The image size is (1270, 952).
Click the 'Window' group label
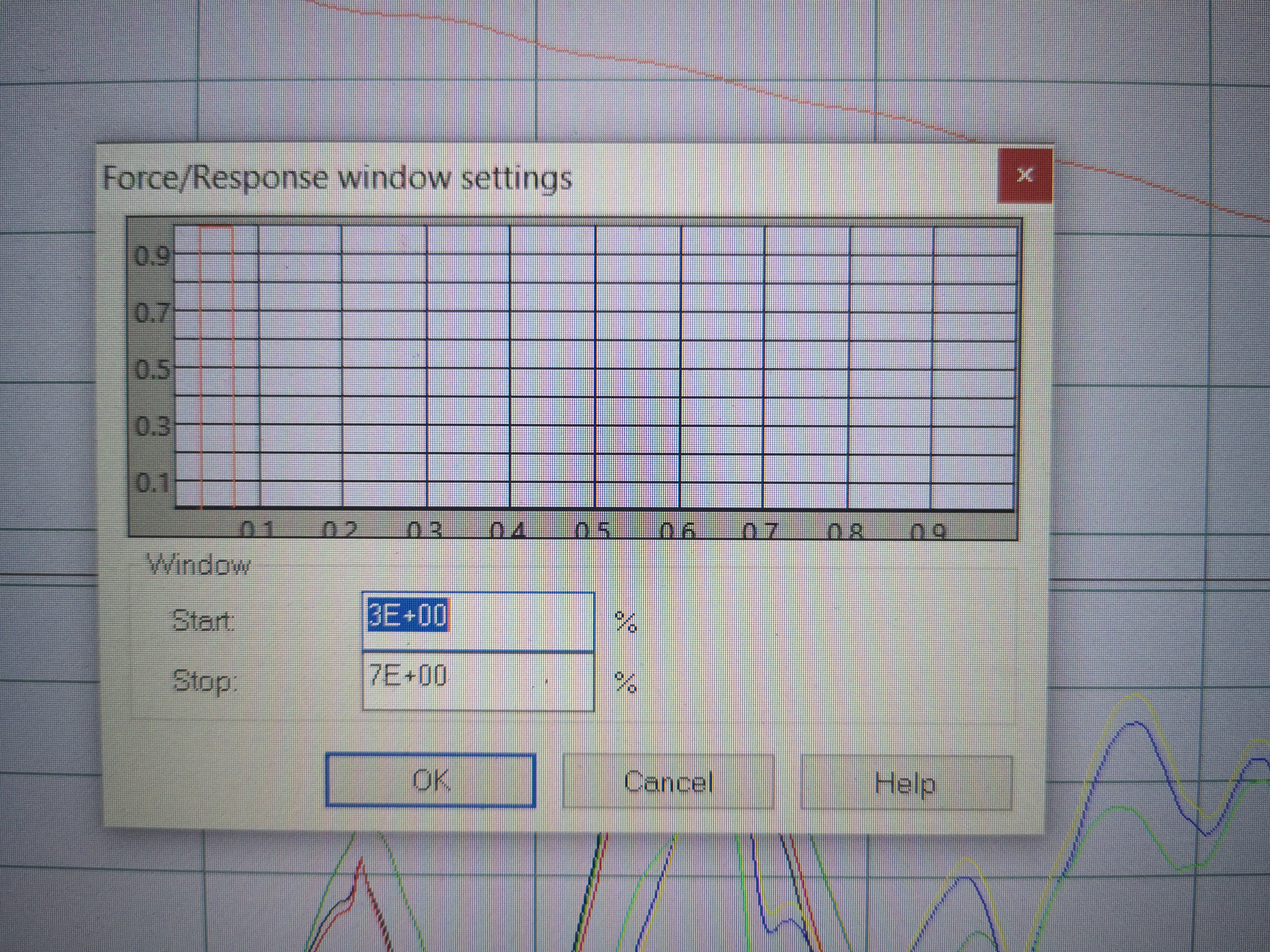click(x=199, y=565)
